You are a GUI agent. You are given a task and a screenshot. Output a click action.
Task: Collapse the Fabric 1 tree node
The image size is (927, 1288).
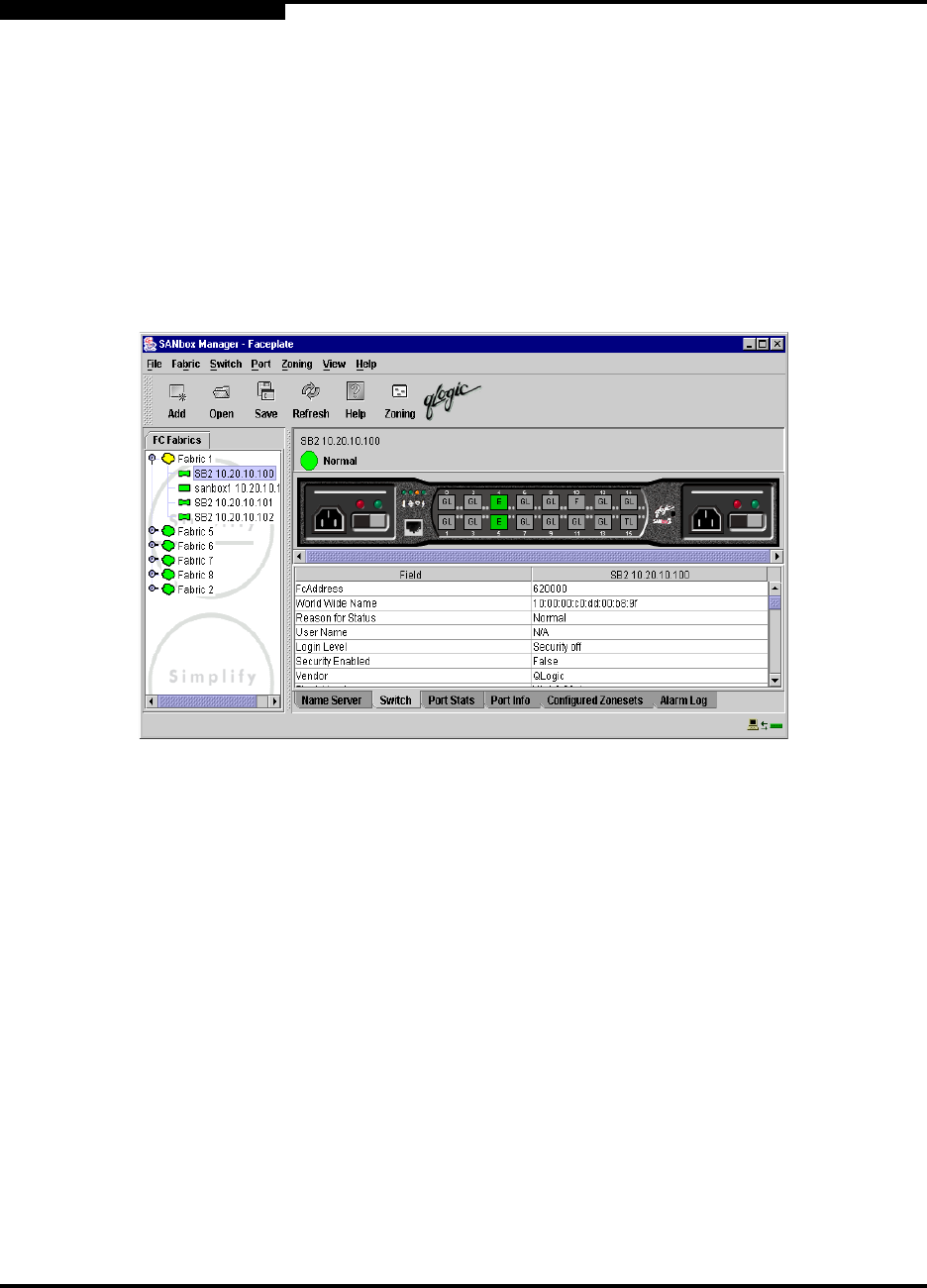[x=153, y=460]
